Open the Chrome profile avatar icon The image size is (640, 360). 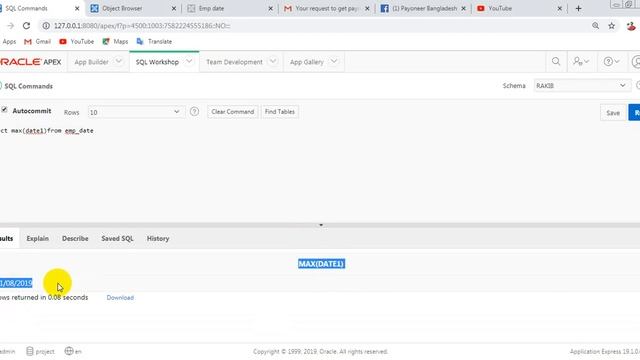631,26
